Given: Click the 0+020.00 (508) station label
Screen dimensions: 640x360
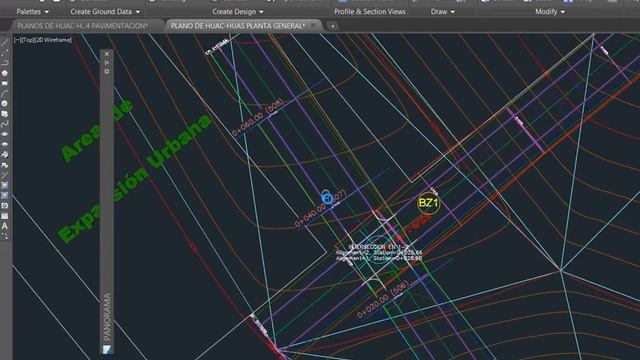Looking at the screenshot, I should [382, 300].
